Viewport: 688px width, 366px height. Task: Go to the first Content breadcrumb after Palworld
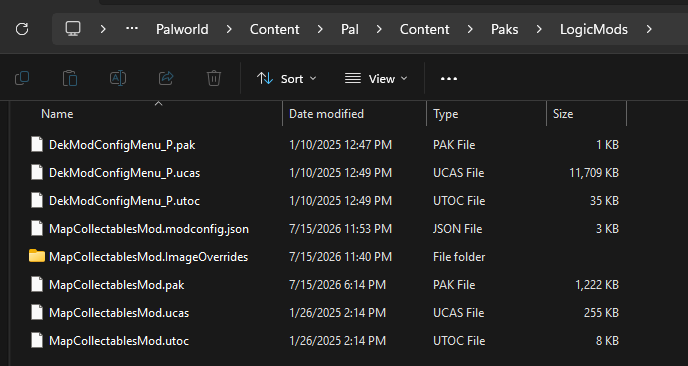275,29
